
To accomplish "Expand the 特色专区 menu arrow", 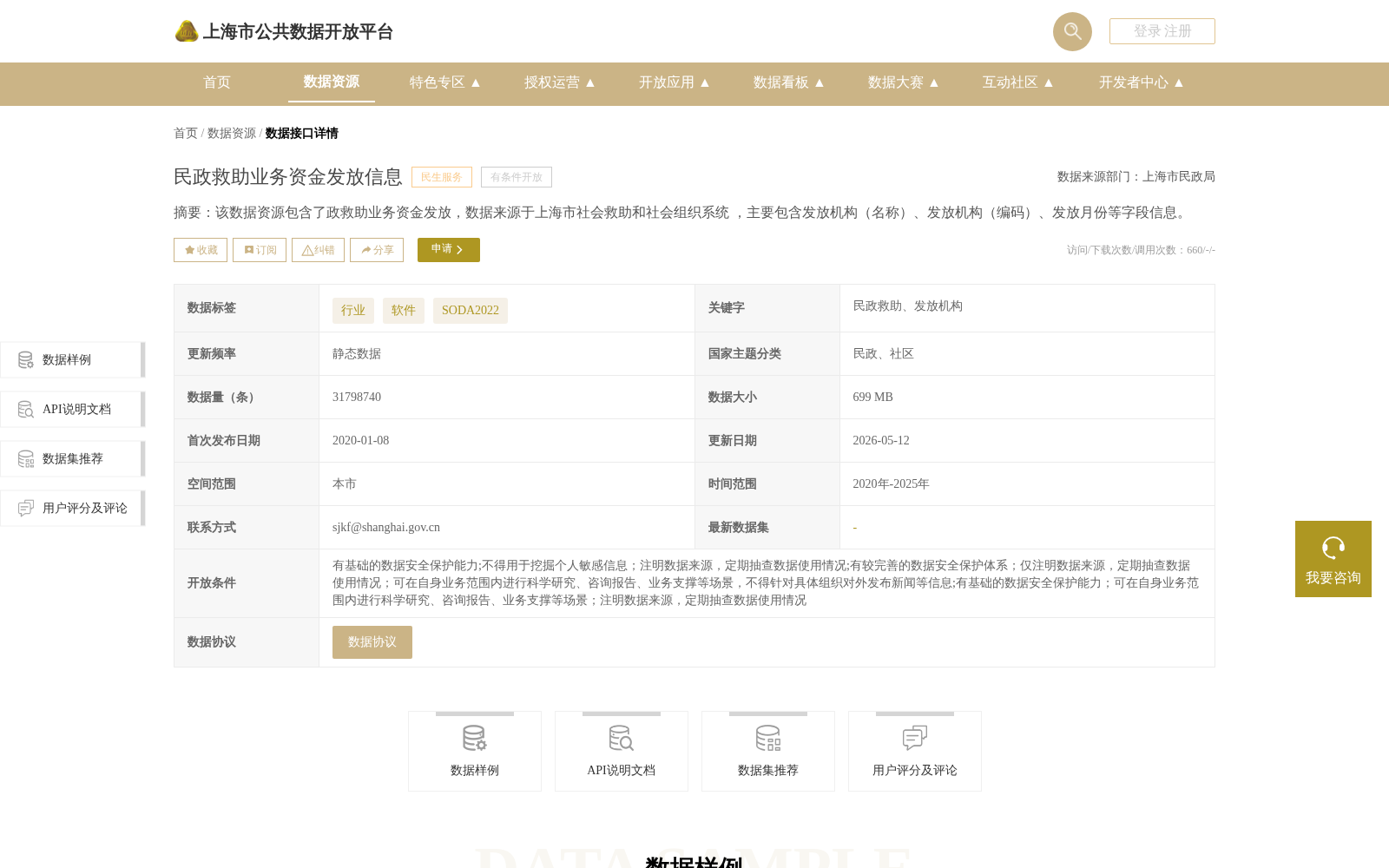I will [x=476, y=82].
